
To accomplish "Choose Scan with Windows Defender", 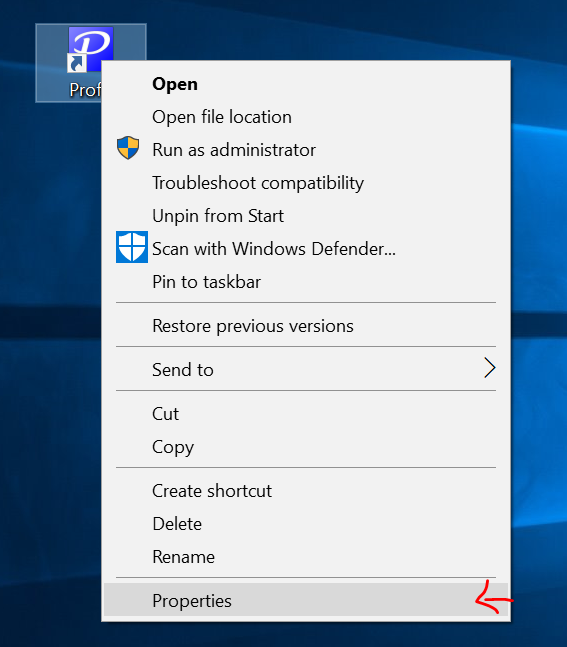I will pyautogui.click(x=306, y=249).
